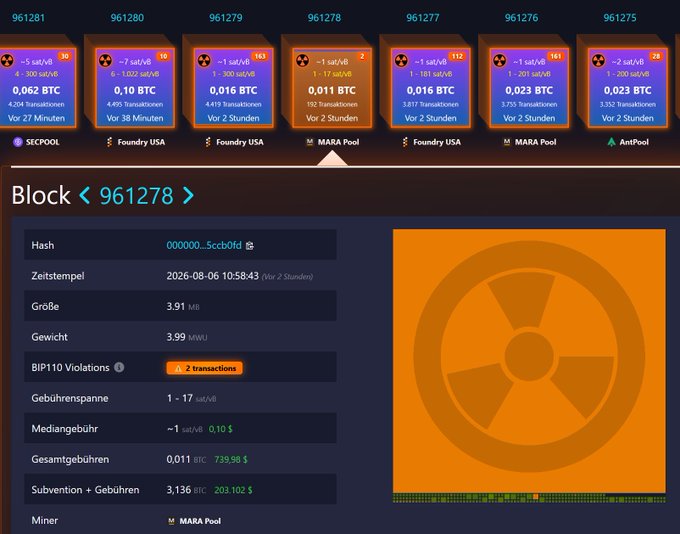Viewport: 680px width, 534px height.
Task: Open Foundry USA pool under block 961277
Action: [x=432, y=142]
